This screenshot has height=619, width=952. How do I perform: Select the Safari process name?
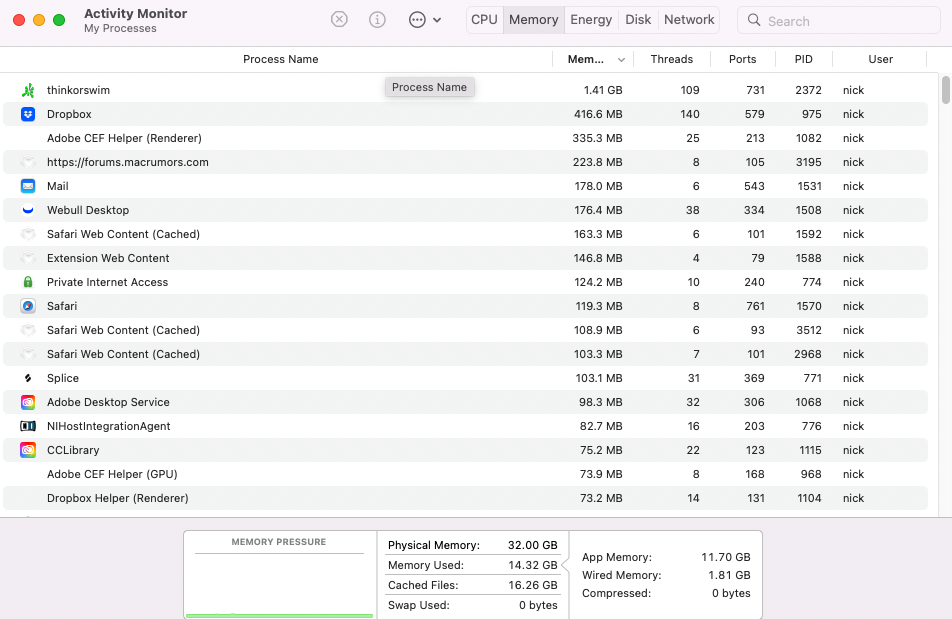[62, 306]
